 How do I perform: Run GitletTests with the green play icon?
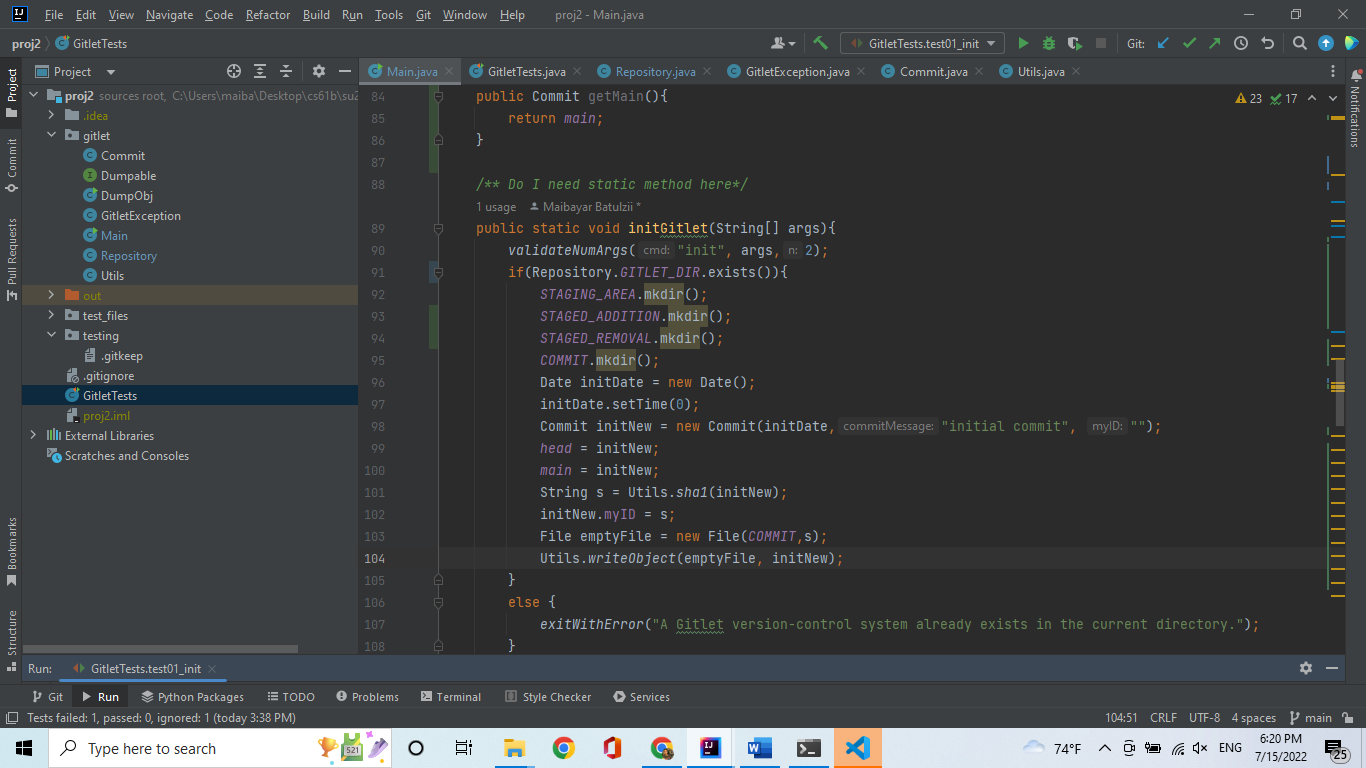click(x=1023, y=44)
